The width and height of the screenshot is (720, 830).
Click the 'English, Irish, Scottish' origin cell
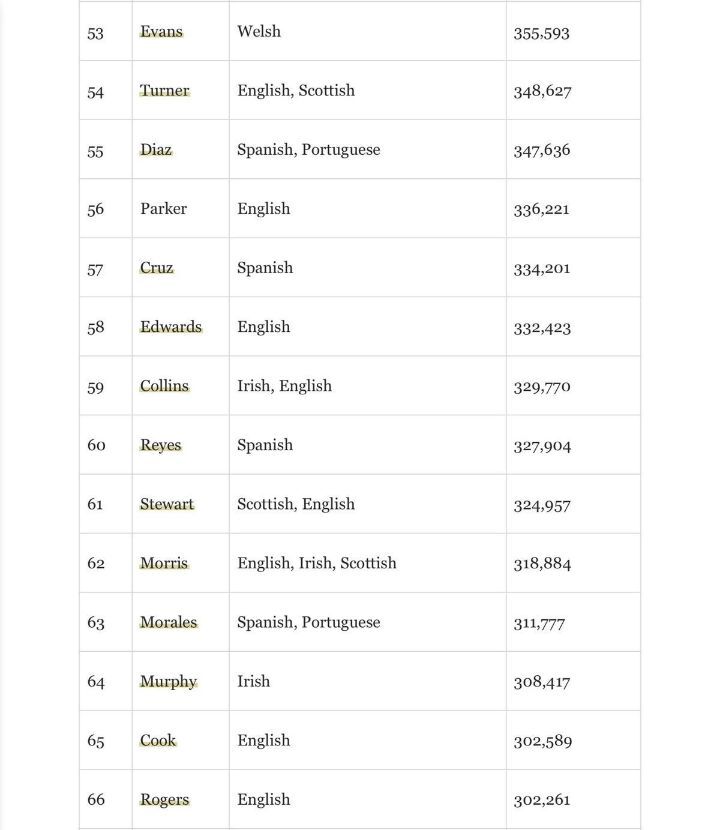point(316,563)
